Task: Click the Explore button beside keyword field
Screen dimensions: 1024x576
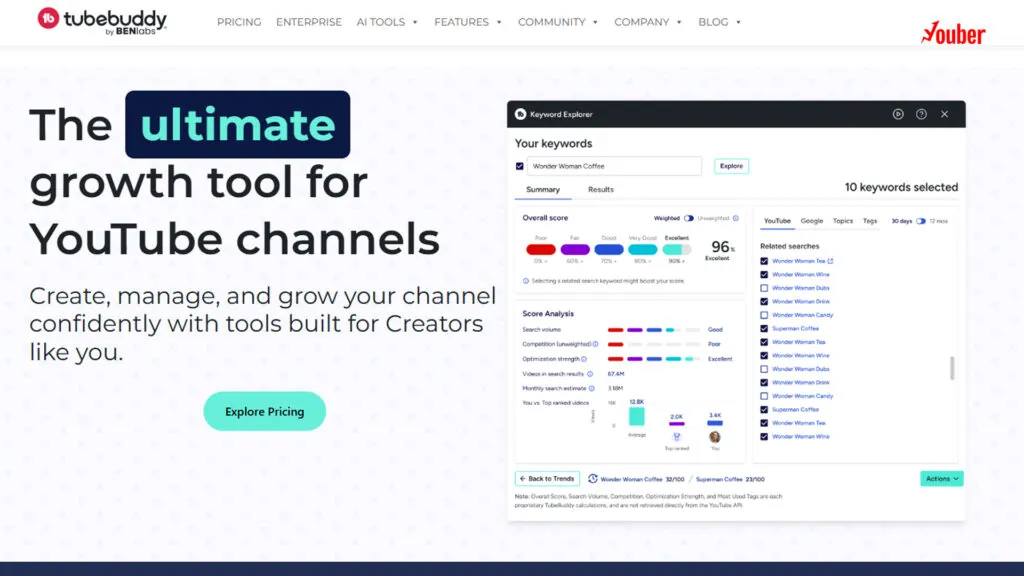Action: 731,167
